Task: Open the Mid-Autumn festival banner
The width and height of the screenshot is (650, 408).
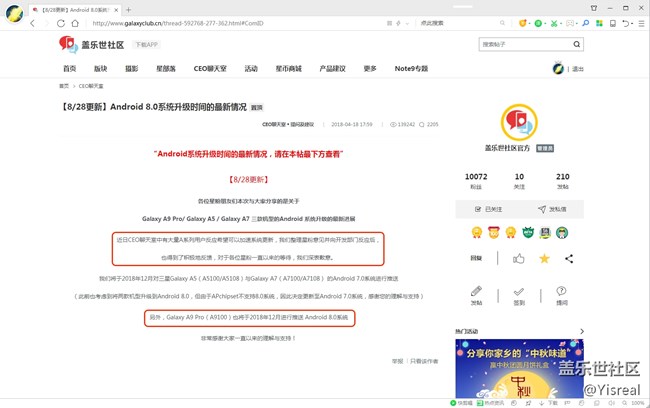Action: [x=519, y=368]
